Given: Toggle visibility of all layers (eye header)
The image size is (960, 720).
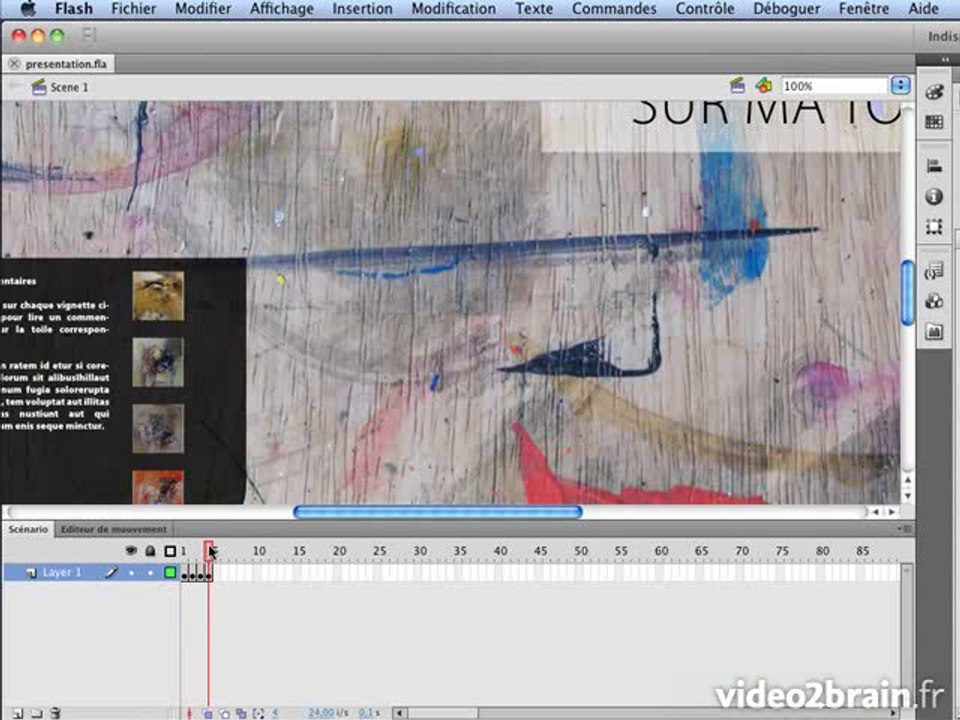Looking at the screenshot, I should [x=131, y=550].
